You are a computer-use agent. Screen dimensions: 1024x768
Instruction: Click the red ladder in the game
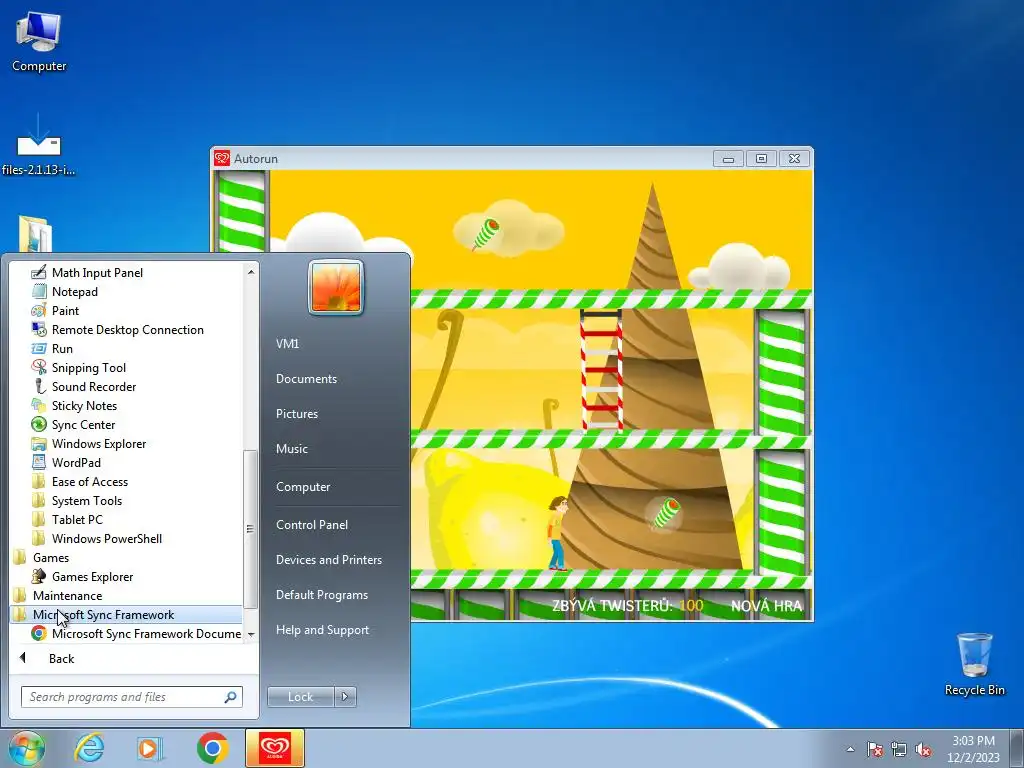click(x=601, y=370)
